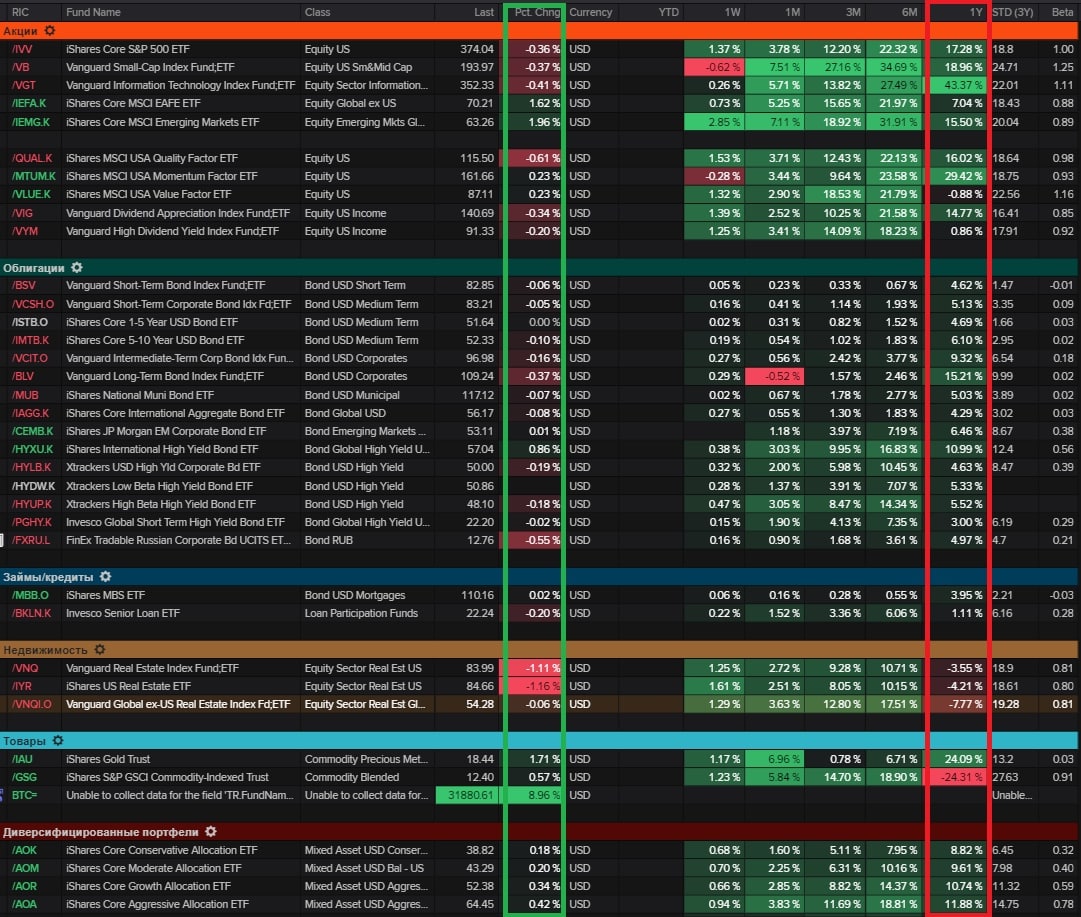Open the /IAU ticker link

pyautogui.click(x=22, y=759)
